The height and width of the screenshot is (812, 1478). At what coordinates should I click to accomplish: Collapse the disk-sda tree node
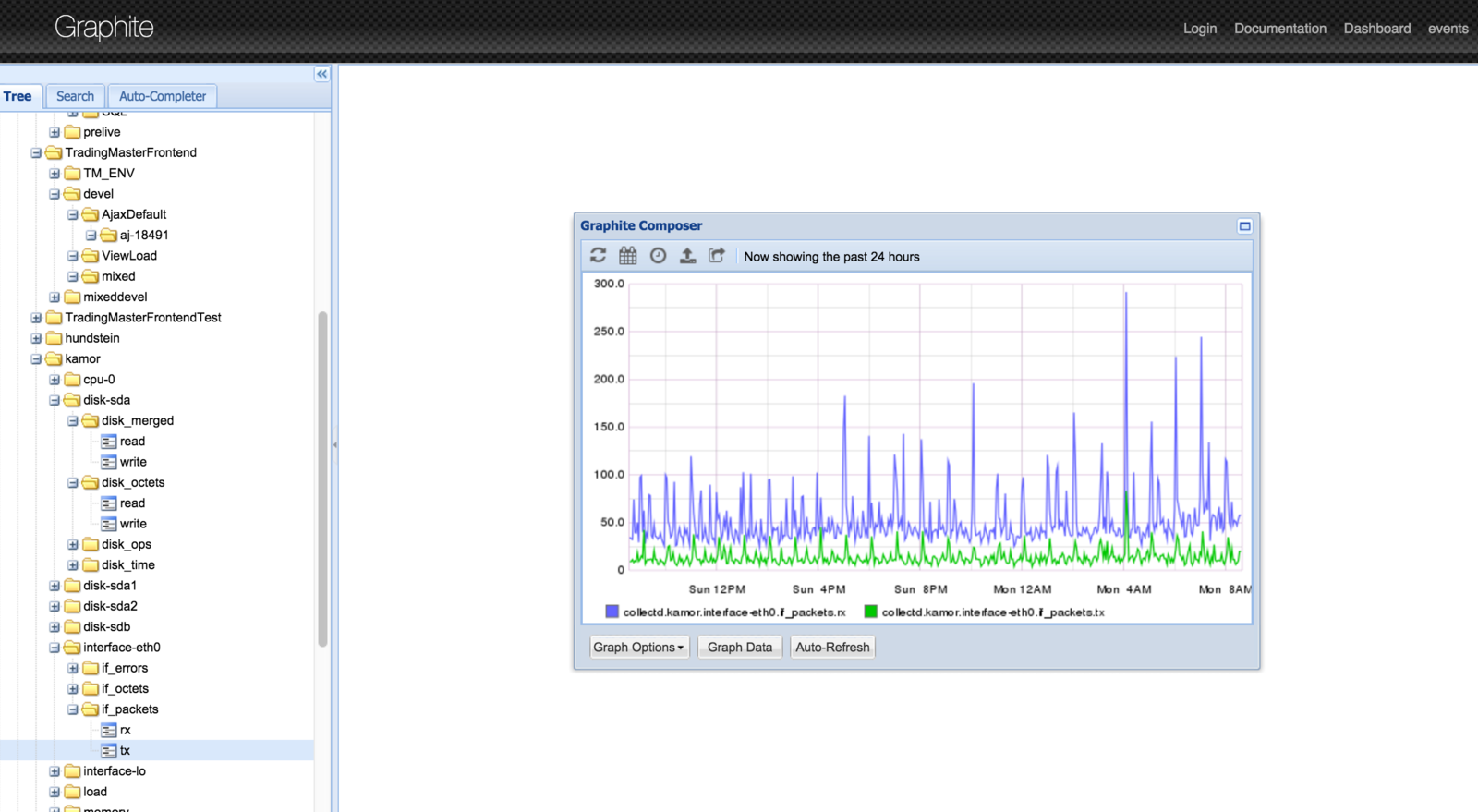coord(55,400)
